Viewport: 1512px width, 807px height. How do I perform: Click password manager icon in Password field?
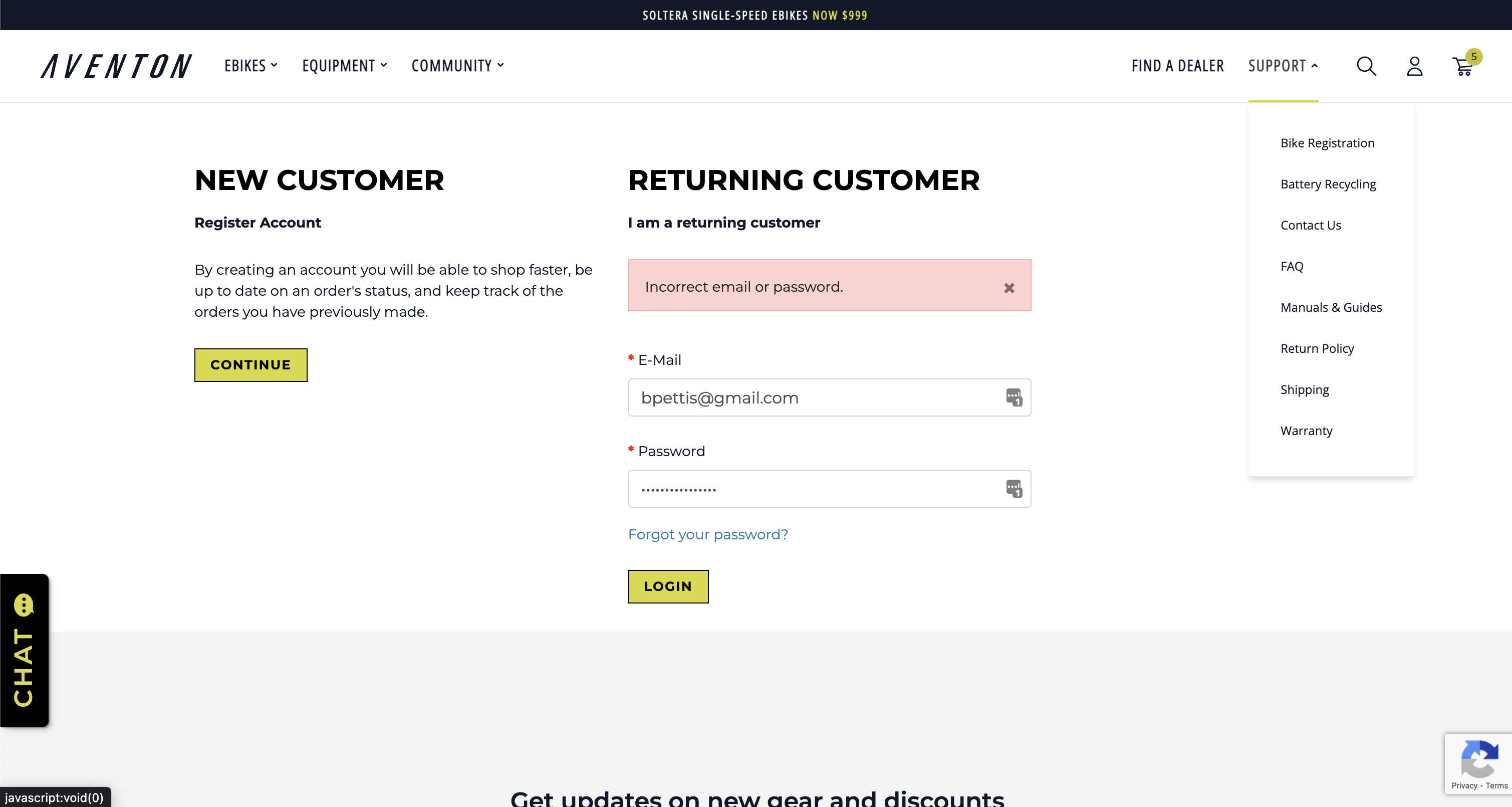point(1014,488)
